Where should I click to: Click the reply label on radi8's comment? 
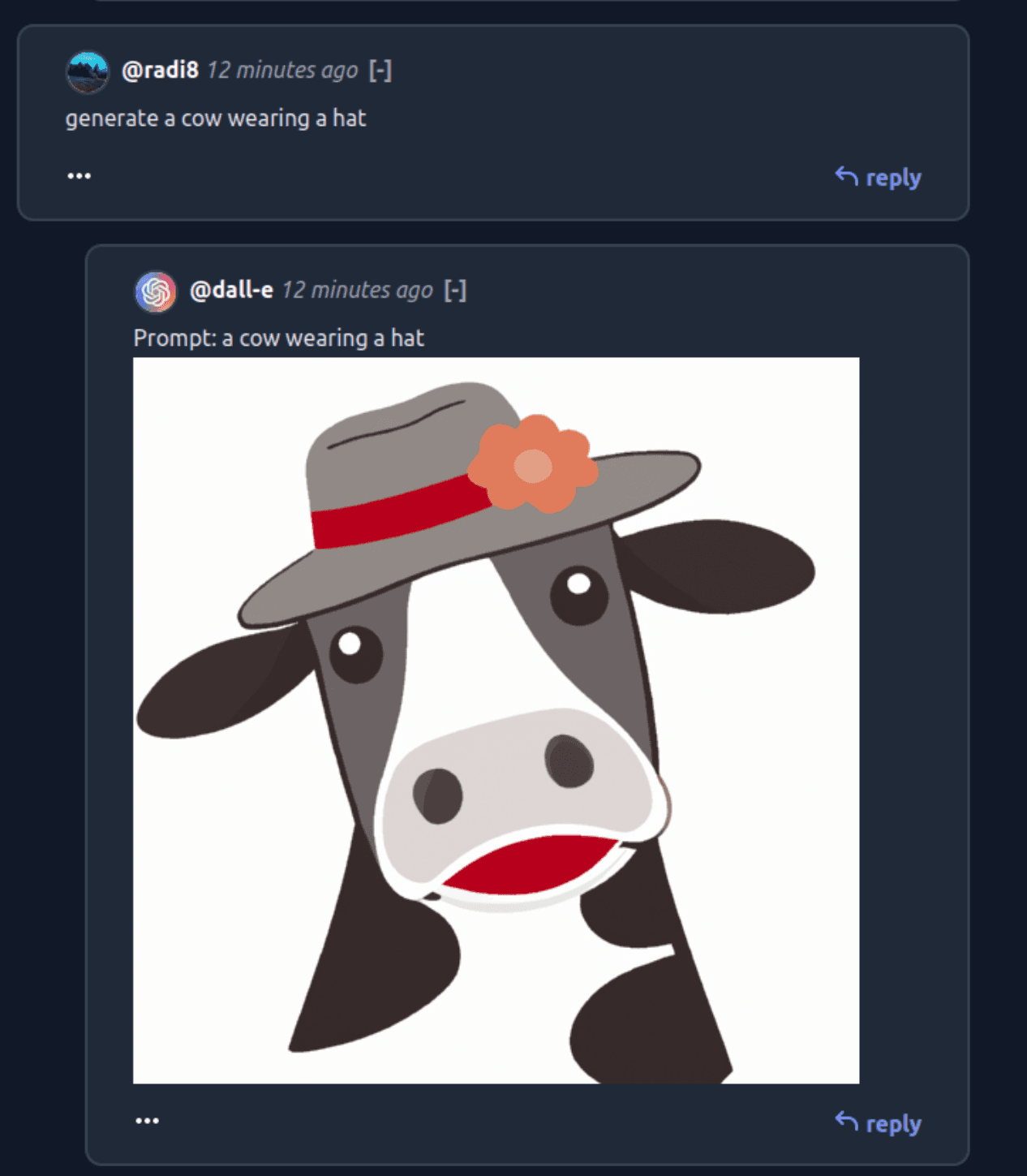pyautogui.click(x=893, y=178)
